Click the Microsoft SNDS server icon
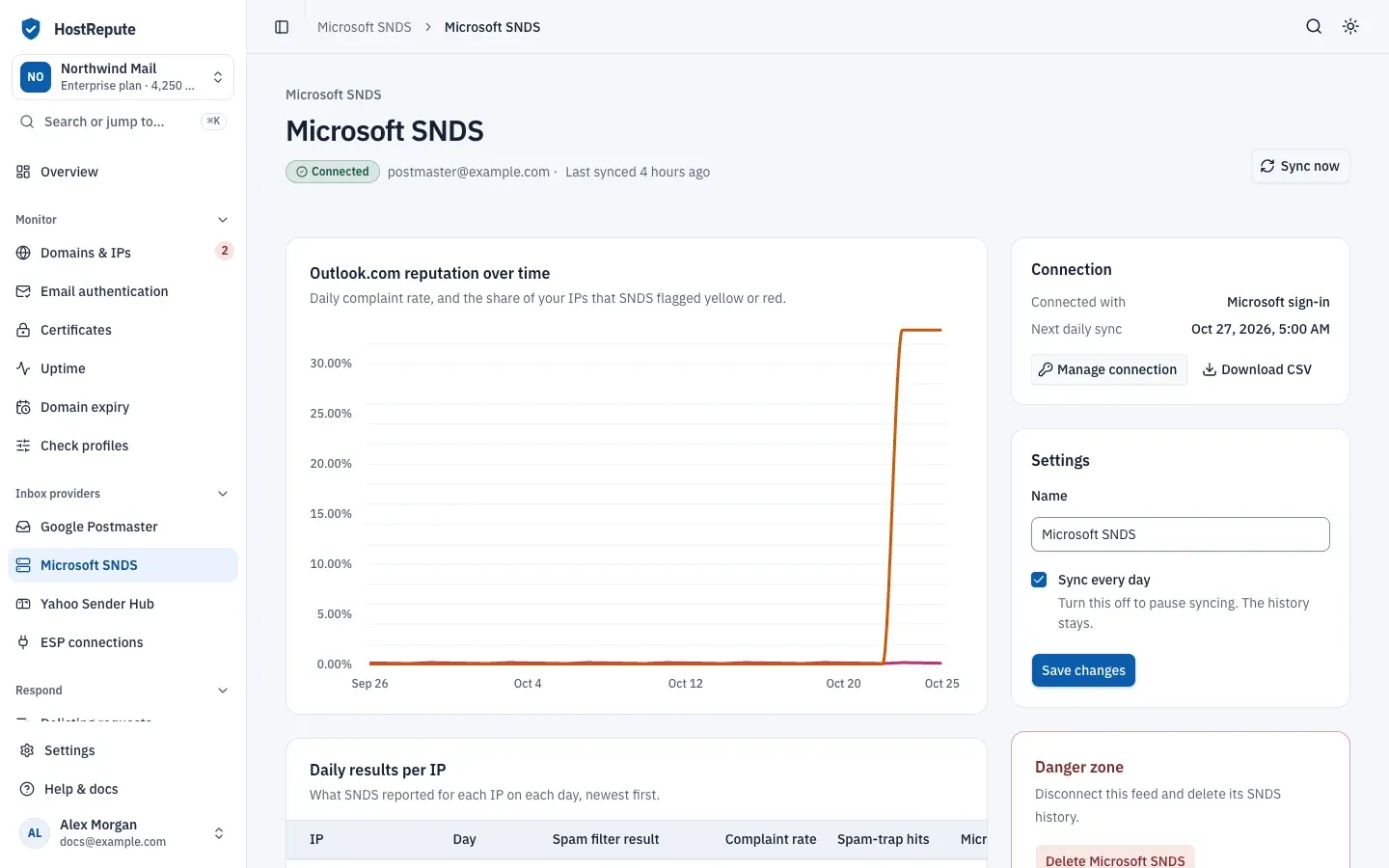This screenshot has height=868, width=1389. 23,565
